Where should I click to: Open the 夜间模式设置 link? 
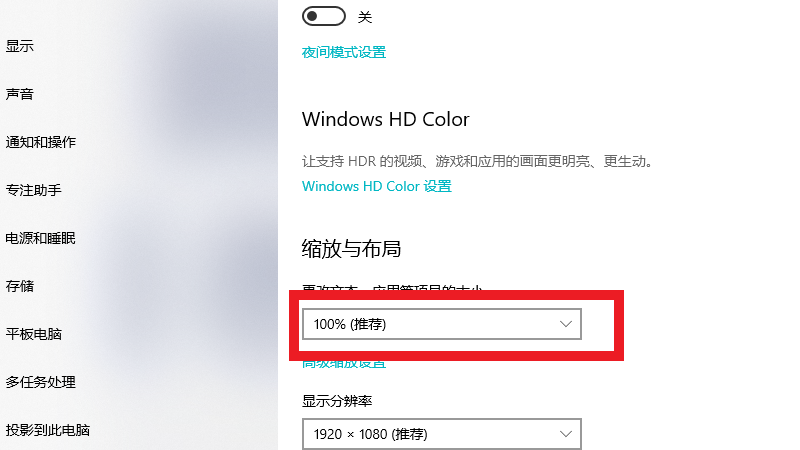pyautogui.click(x=344, y=52)
